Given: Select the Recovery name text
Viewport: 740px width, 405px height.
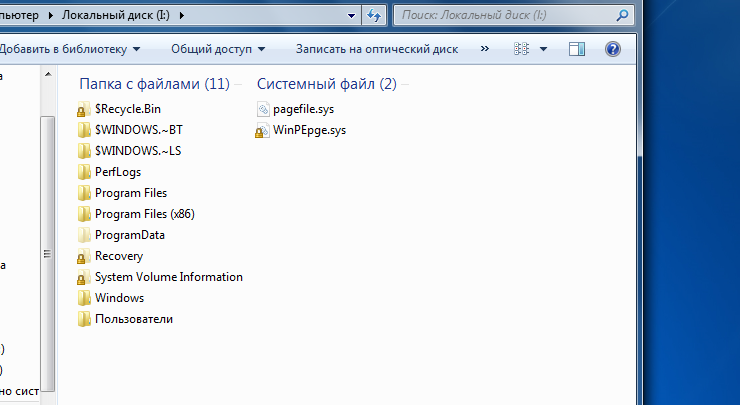Looking at the screenshot, I should [x=119, y=256].
